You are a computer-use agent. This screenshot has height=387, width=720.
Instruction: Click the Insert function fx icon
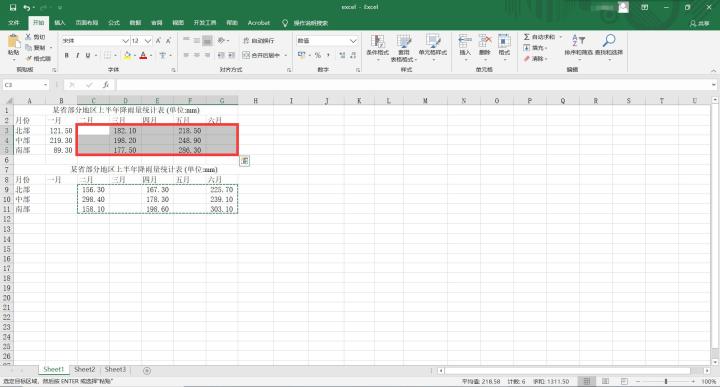click(x=106, y=85)
